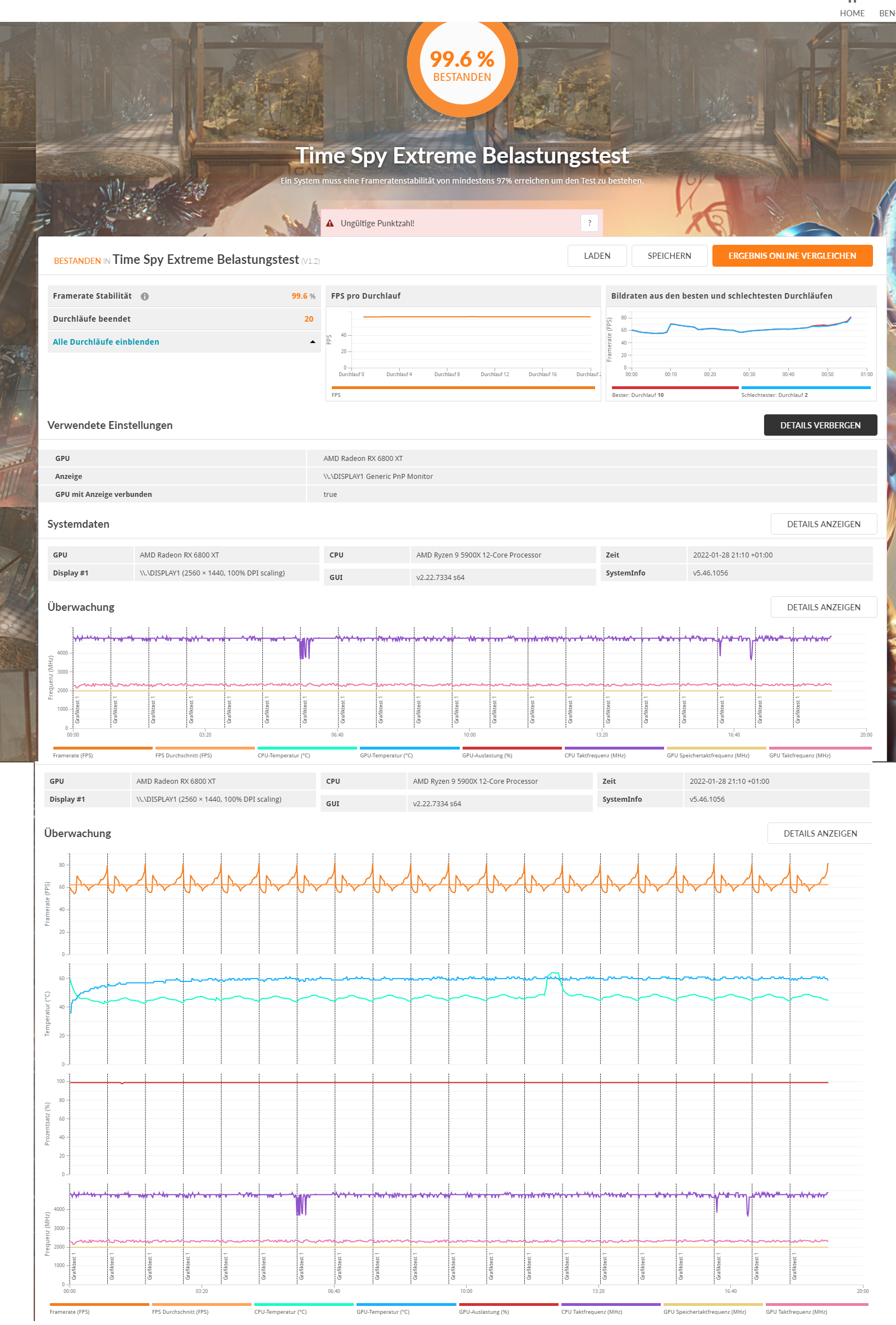Open the HOME navigation item
This screenshot has width=896, height=1325.
pos(852,13)
